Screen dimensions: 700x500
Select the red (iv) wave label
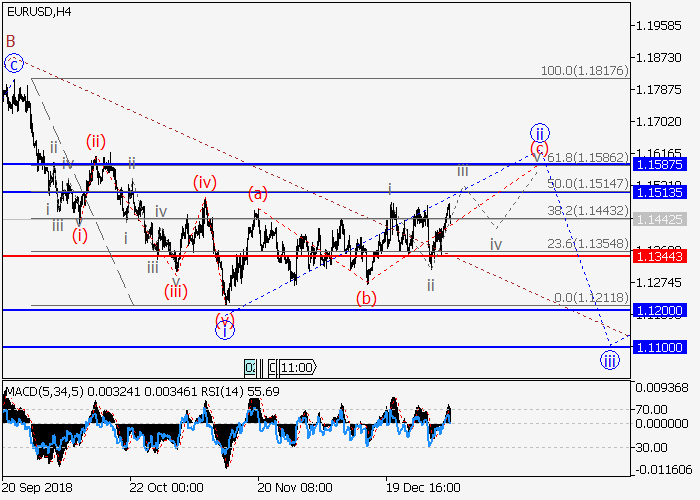pos(205,182)
